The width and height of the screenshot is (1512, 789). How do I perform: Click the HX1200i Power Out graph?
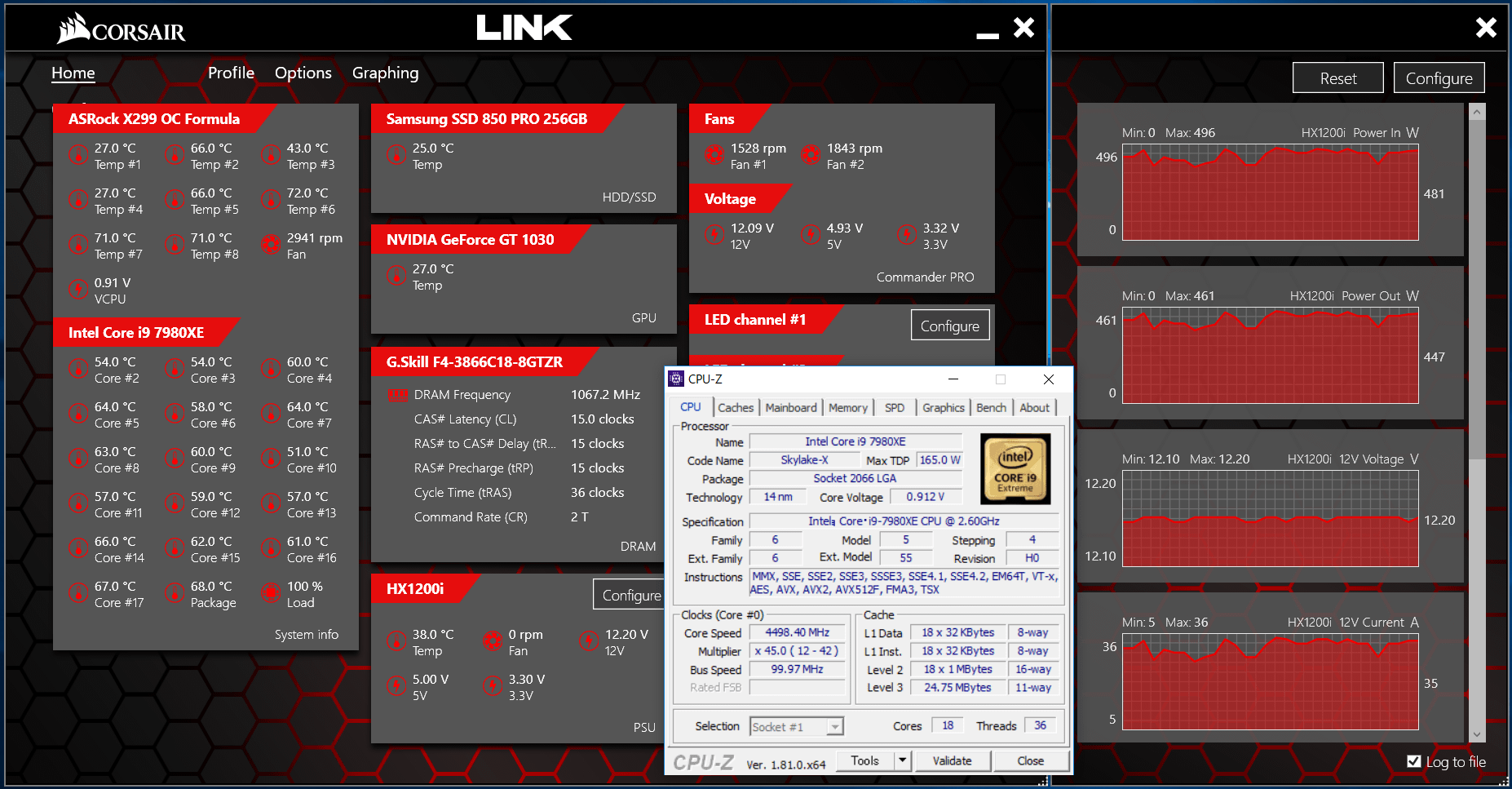click(x=1271, y=356)
